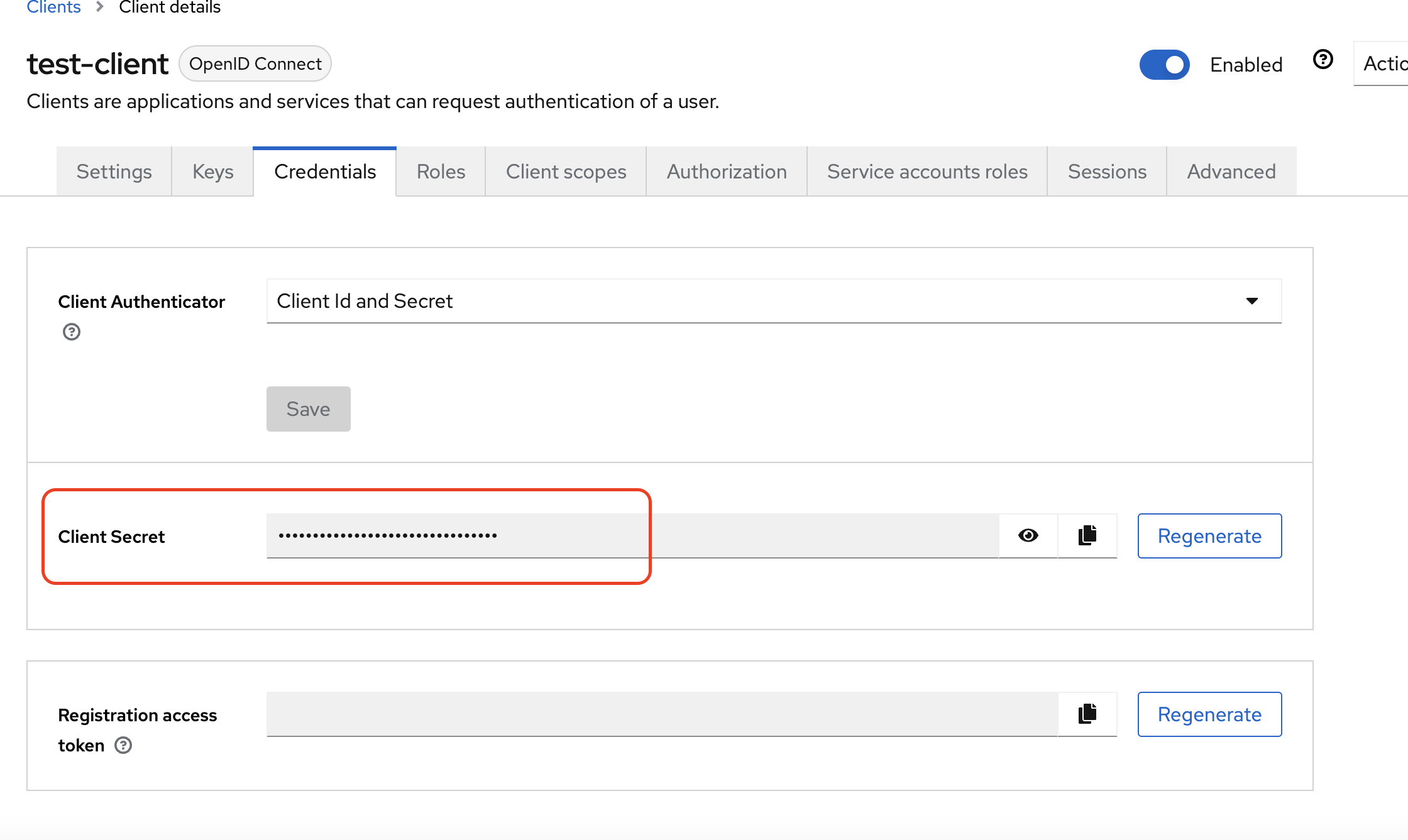Expand the Client Id and Secret selector caret
The width and height of the screenshot is (1408, 840).
pyautogui.click(x=1251, y=301)
